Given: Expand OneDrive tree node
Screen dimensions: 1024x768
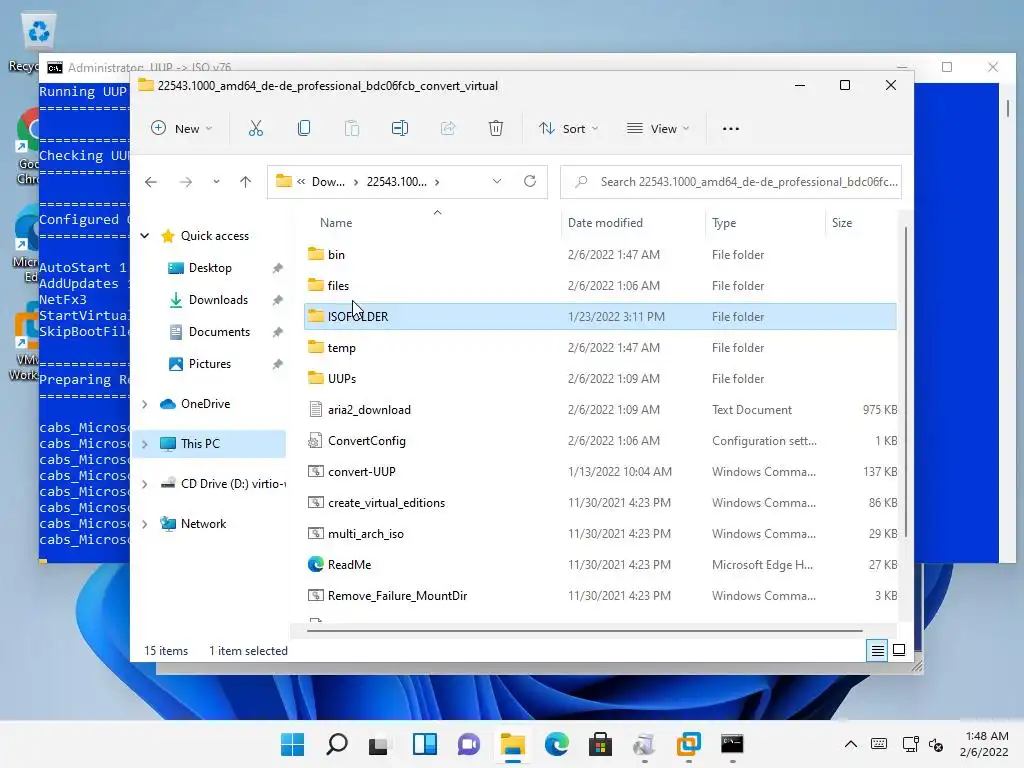Looking at the screenshot, I should pyautogui.click(x=145, y=404).
